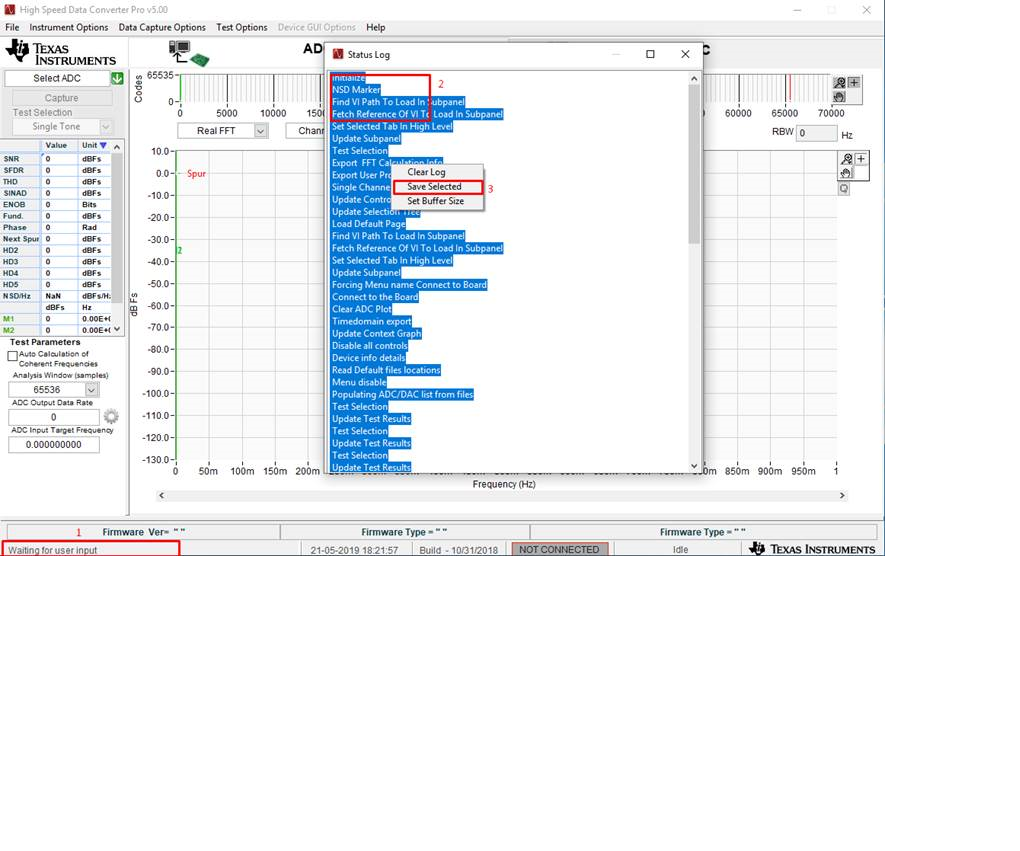Click the Capture button
The image size is (1020, 851).
[62, 98]
